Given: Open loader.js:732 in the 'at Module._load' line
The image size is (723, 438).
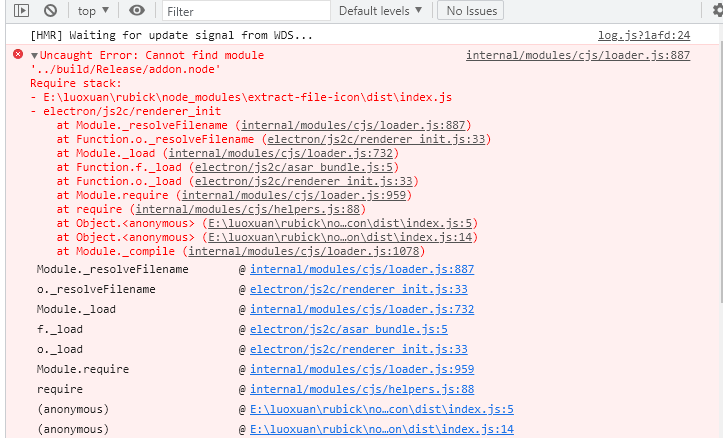Looking at the screenshot, I should [281, 153].
